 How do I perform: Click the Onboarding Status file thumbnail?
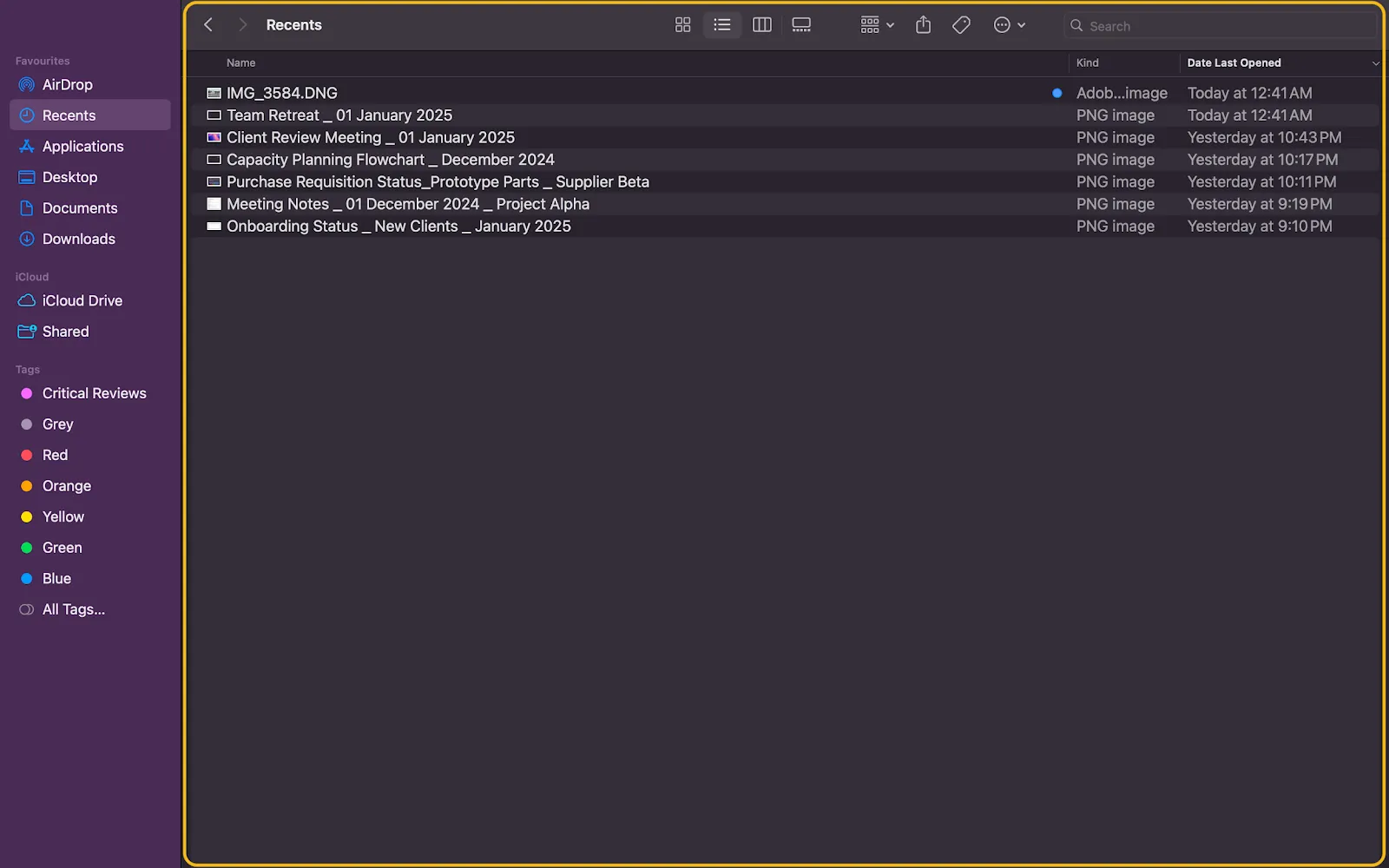pyautogui.click(x=214, y=227)
